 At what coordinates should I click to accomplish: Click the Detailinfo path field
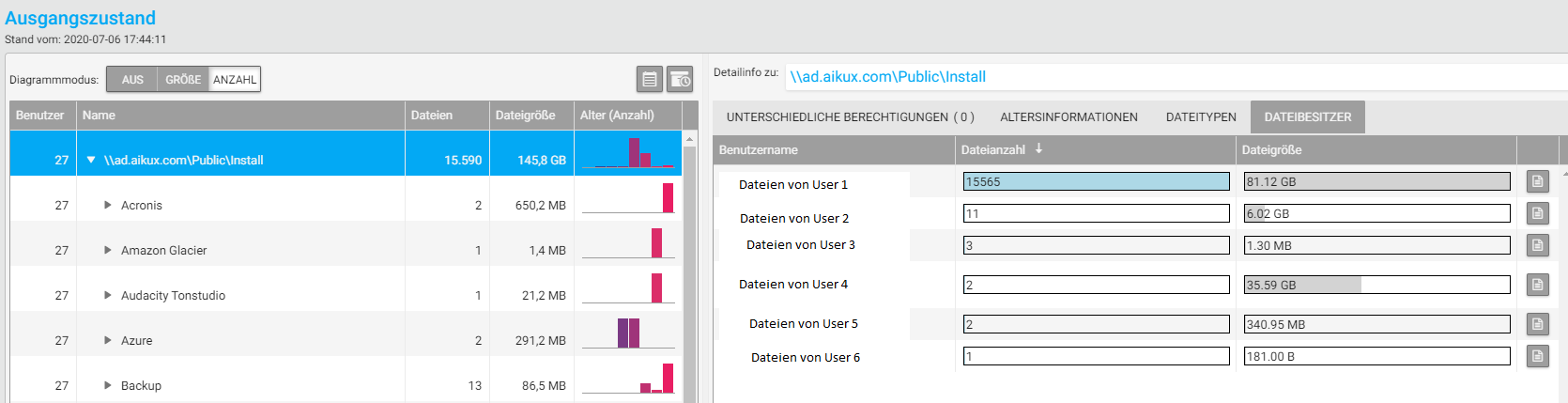point(1176,77)
